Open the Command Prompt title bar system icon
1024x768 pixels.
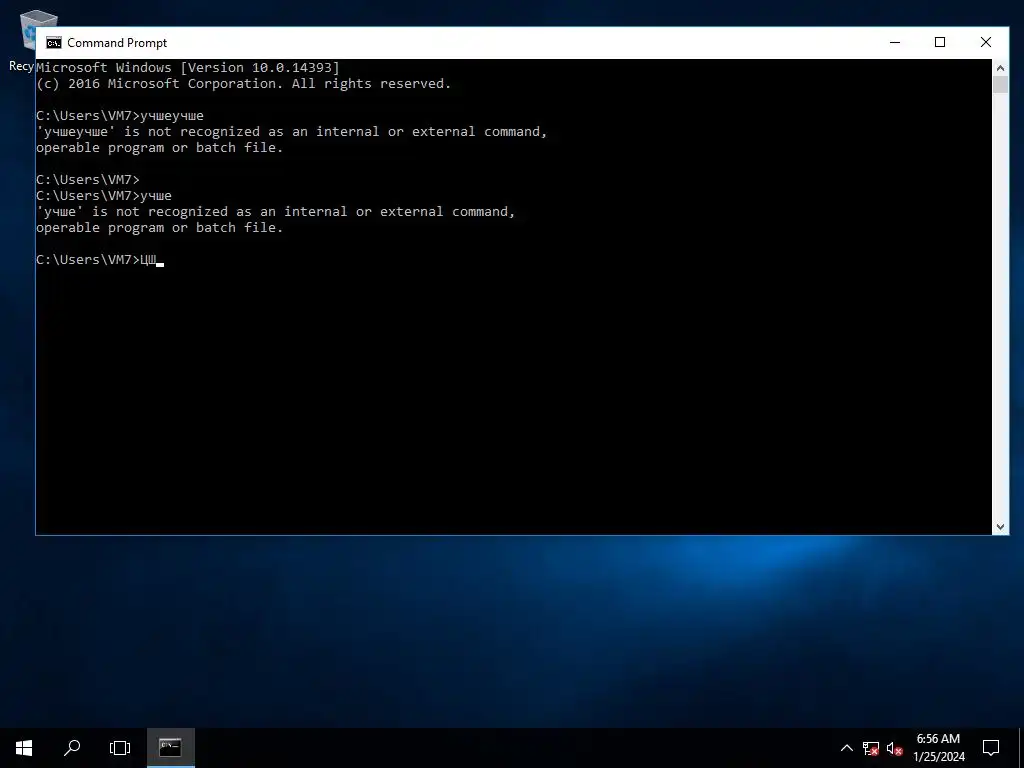(54, 43)
